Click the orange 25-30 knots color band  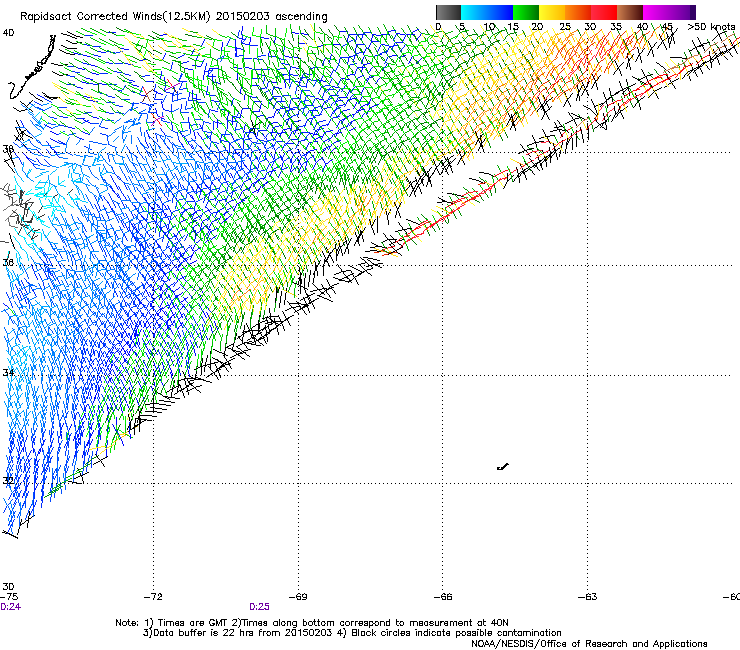[x=578, y=12]
